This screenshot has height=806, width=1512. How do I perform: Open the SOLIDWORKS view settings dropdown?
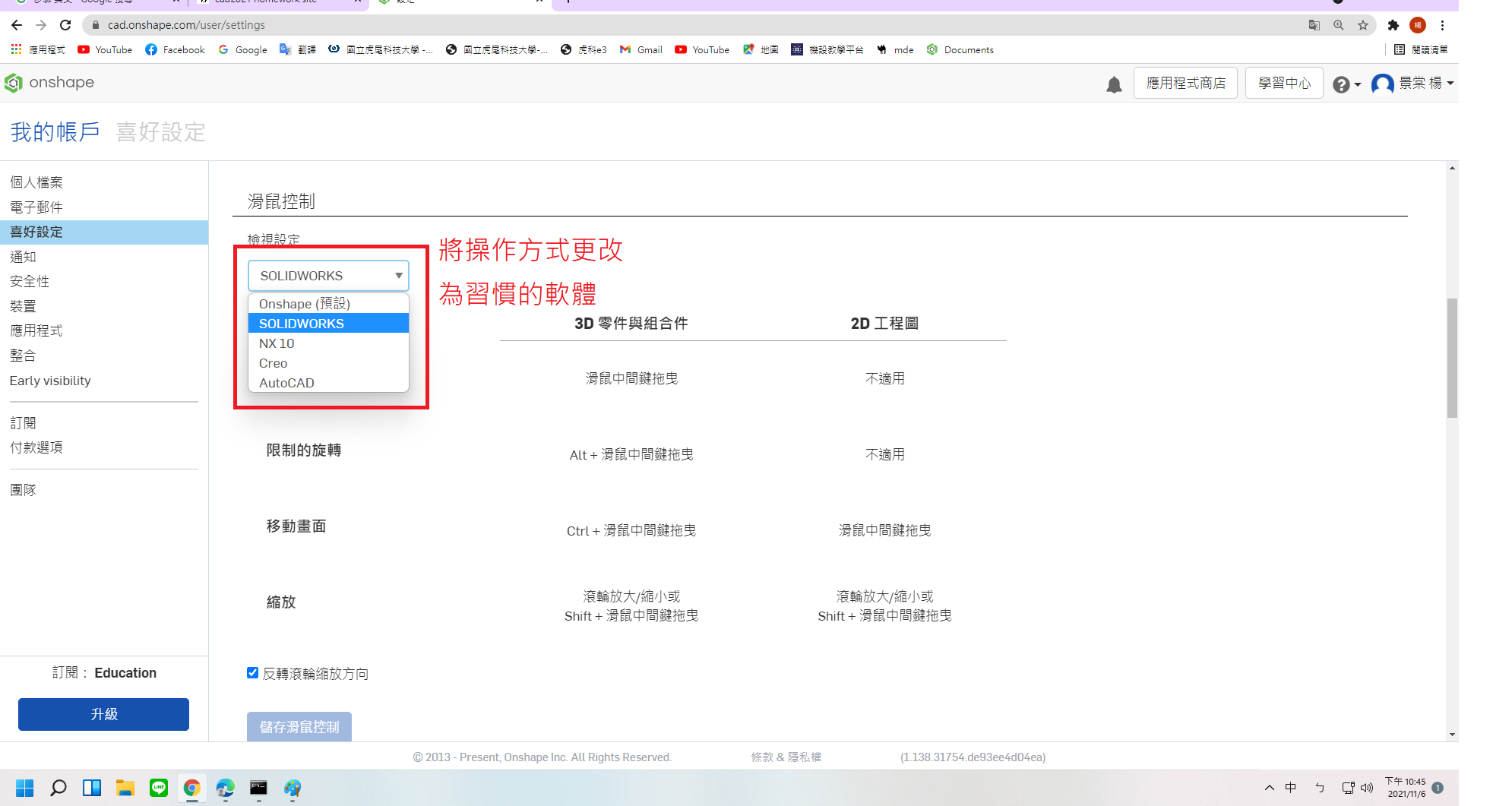(328, 276)
